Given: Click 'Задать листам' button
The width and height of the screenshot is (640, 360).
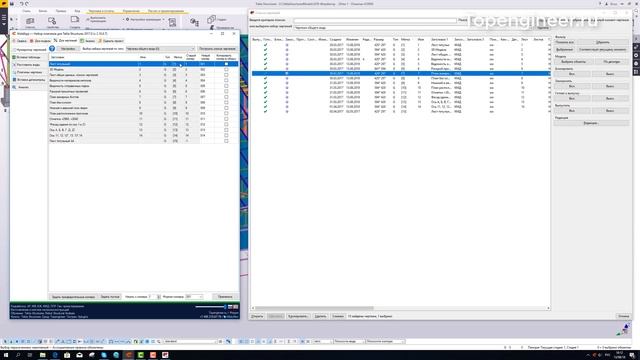Looking at the screenshot, I should pos(110,297).
